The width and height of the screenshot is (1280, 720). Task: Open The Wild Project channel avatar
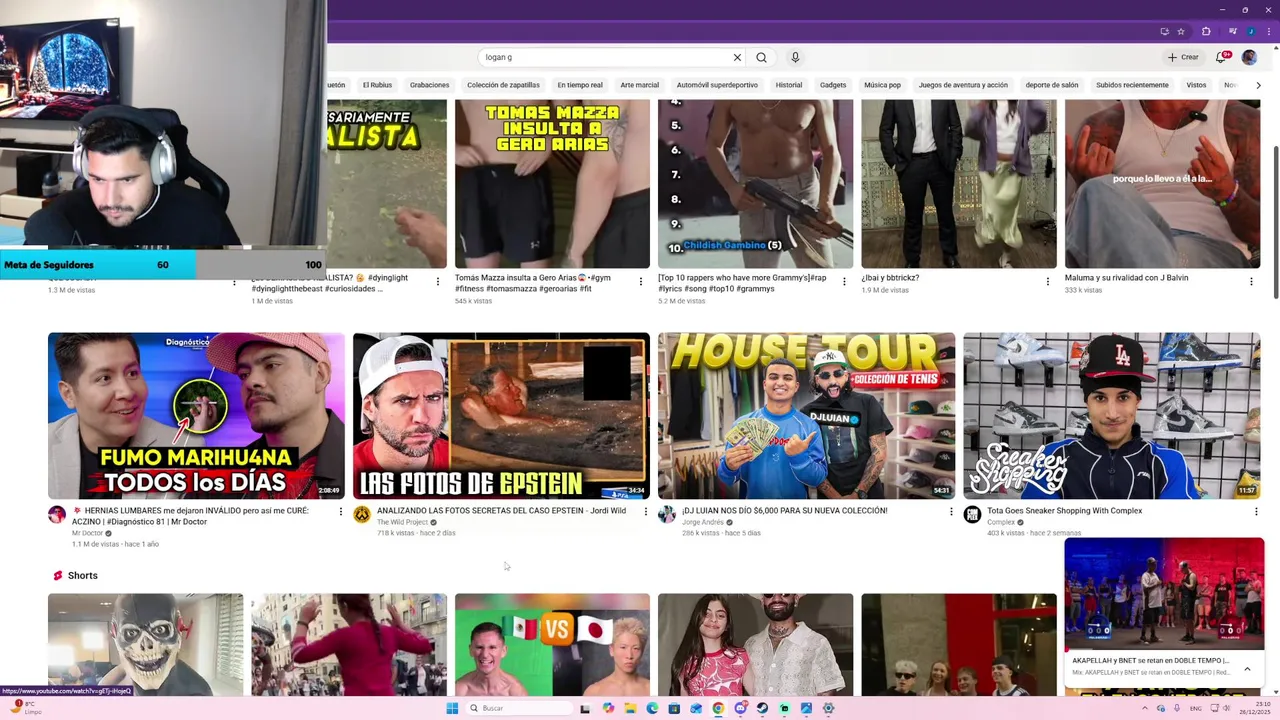(x=362, y=514)
